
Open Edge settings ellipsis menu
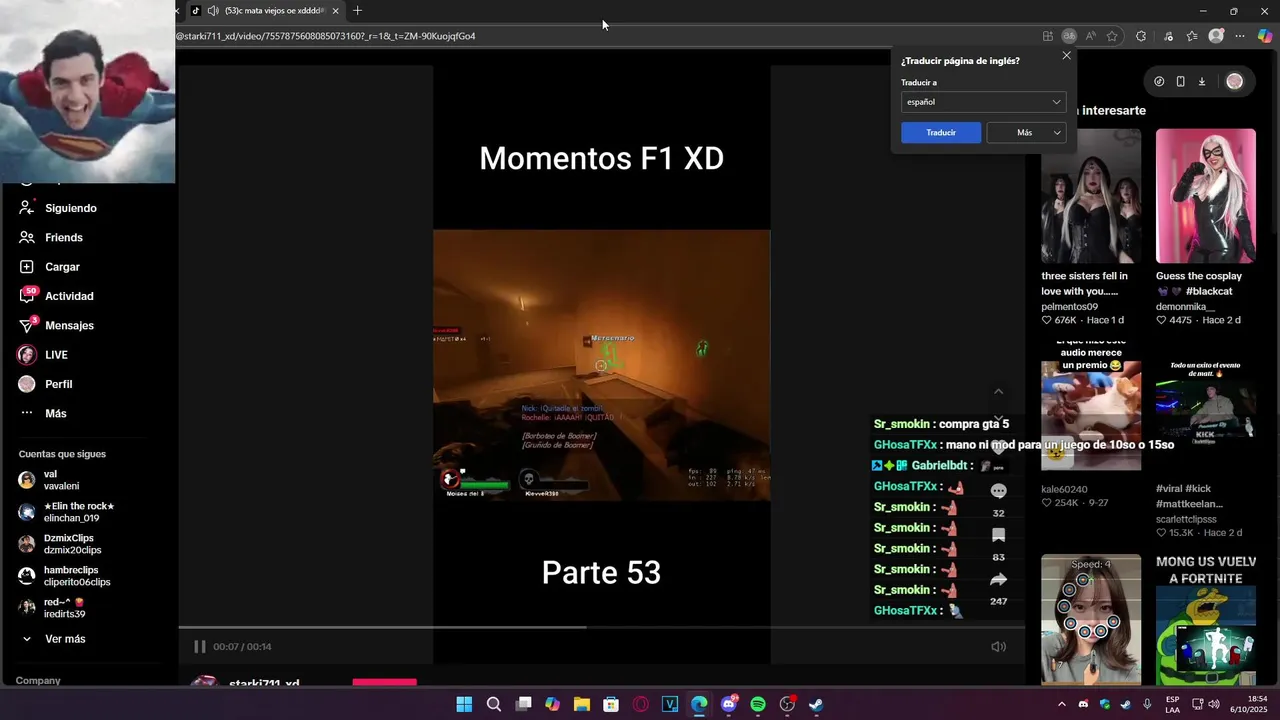(1240, 36)
